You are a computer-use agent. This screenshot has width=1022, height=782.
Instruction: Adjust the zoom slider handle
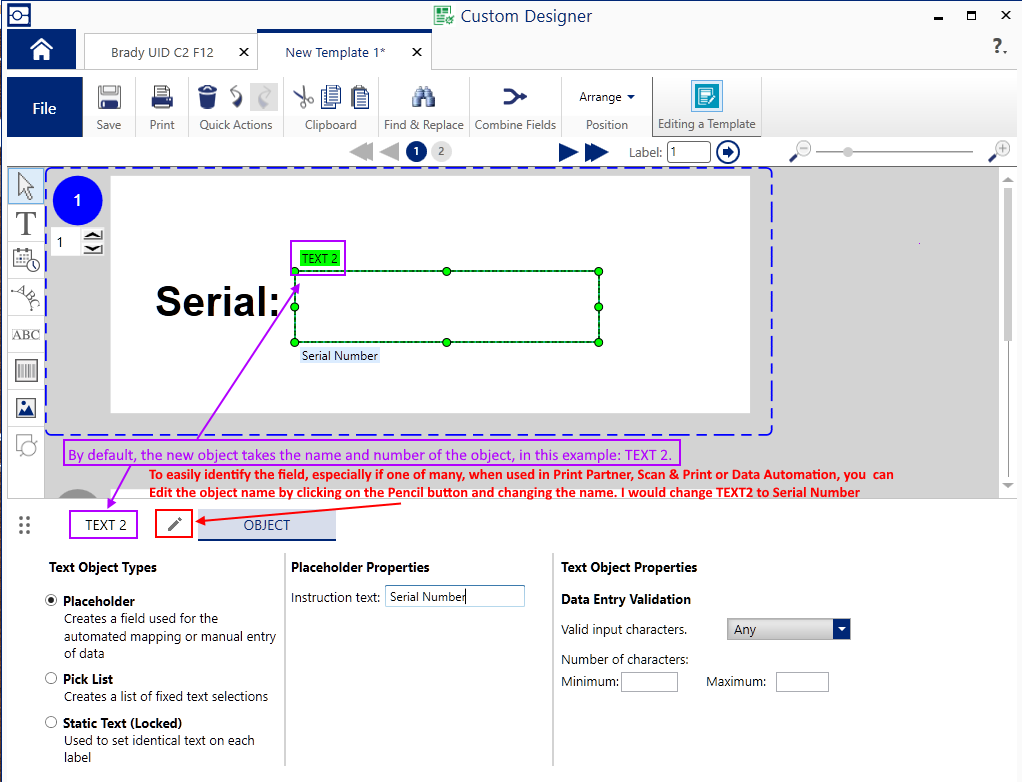point(848,152)
